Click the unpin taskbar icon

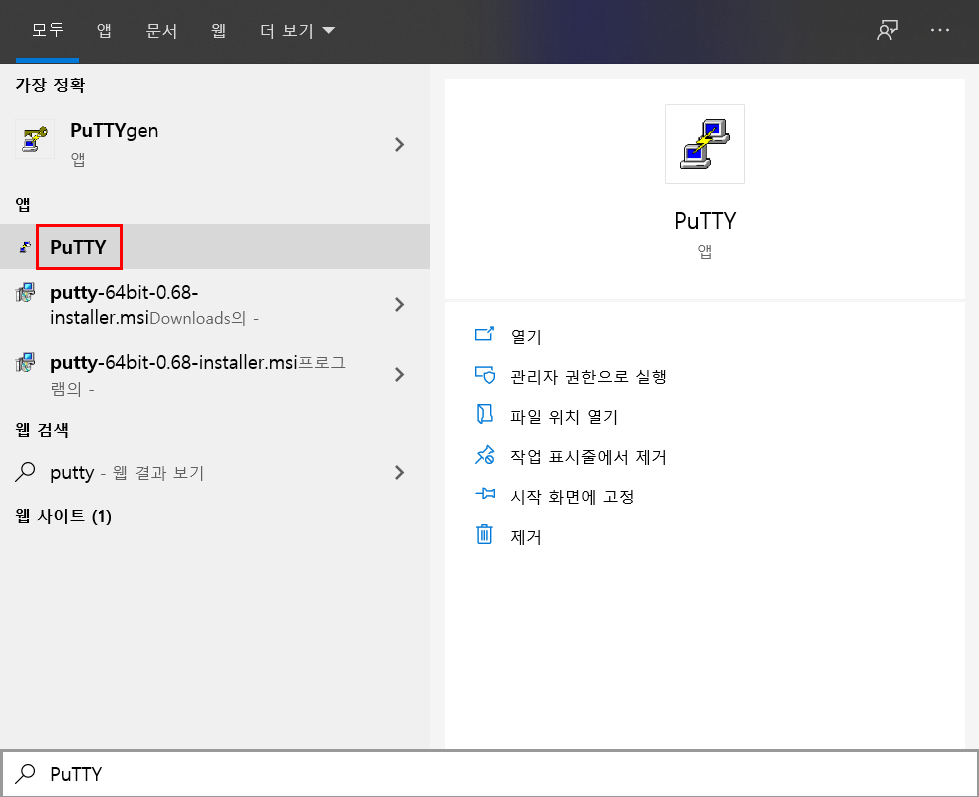click(485, 455)
